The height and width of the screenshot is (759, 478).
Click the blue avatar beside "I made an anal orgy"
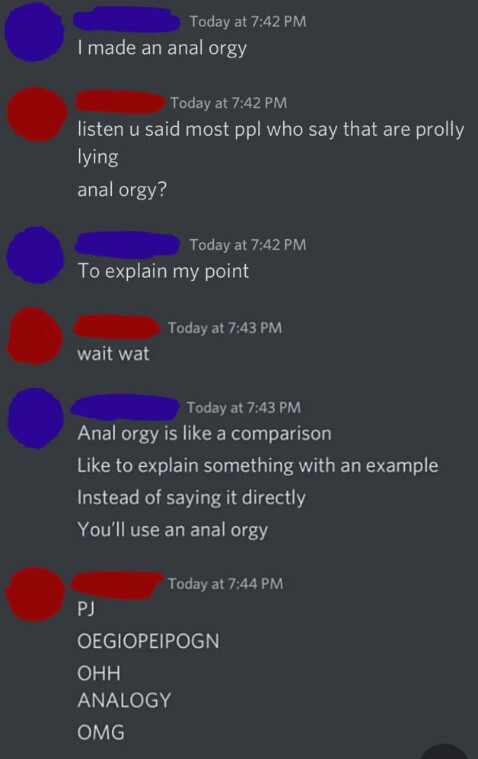[x=34, y=32]
